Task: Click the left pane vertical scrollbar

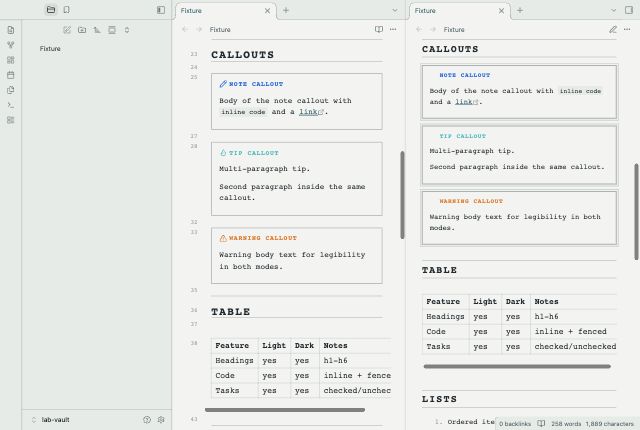Action: coord(402,195)
